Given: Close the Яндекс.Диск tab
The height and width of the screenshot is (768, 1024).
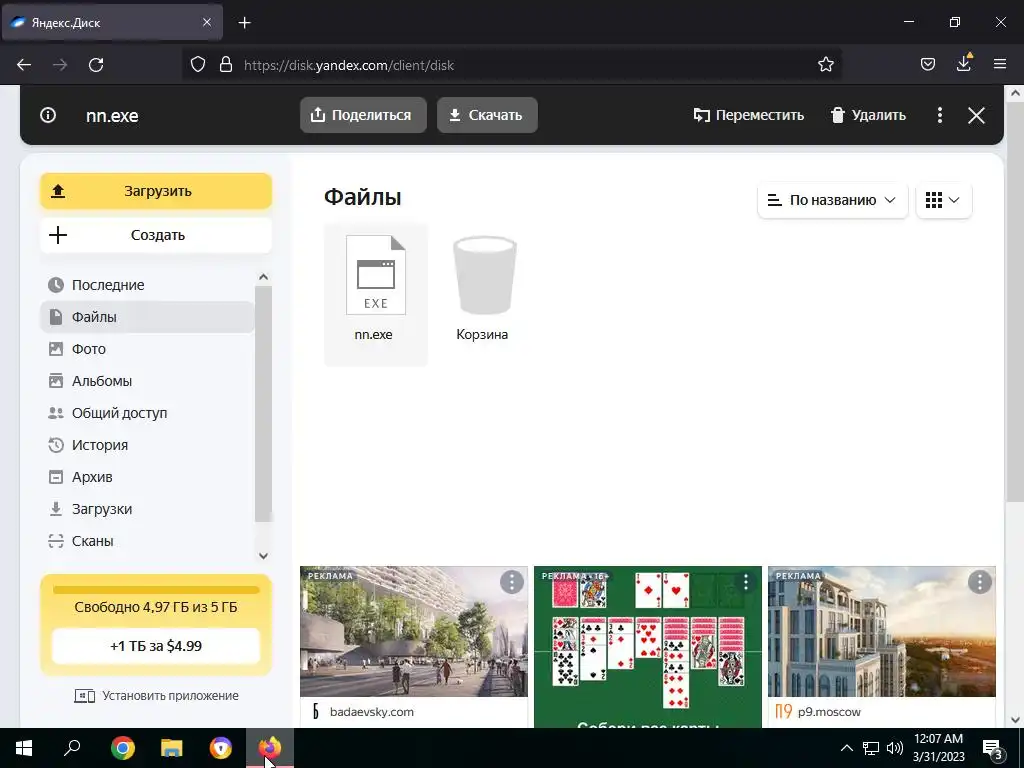Looking at the screenshot, I should 207,22.
